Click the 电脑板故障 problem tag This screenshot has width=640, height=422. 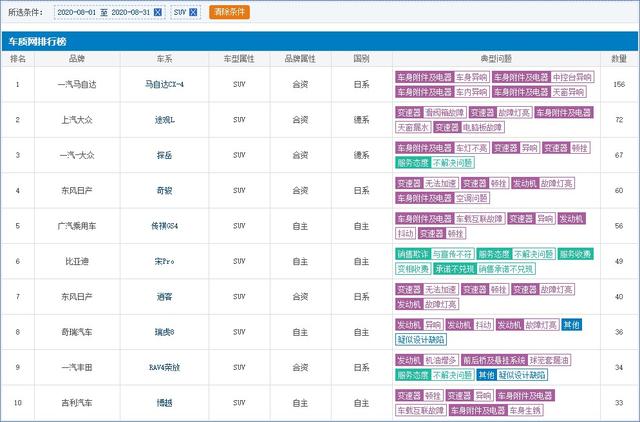coord(482,128)
